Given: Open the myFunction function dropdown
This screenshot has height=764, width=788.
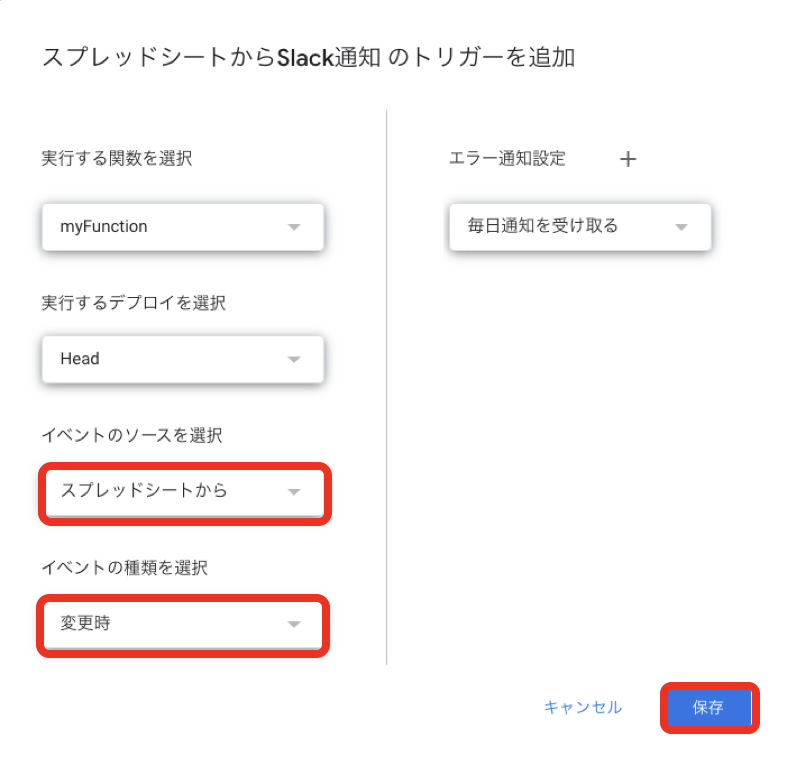Looking at the screenshot, I should point(183,227).
